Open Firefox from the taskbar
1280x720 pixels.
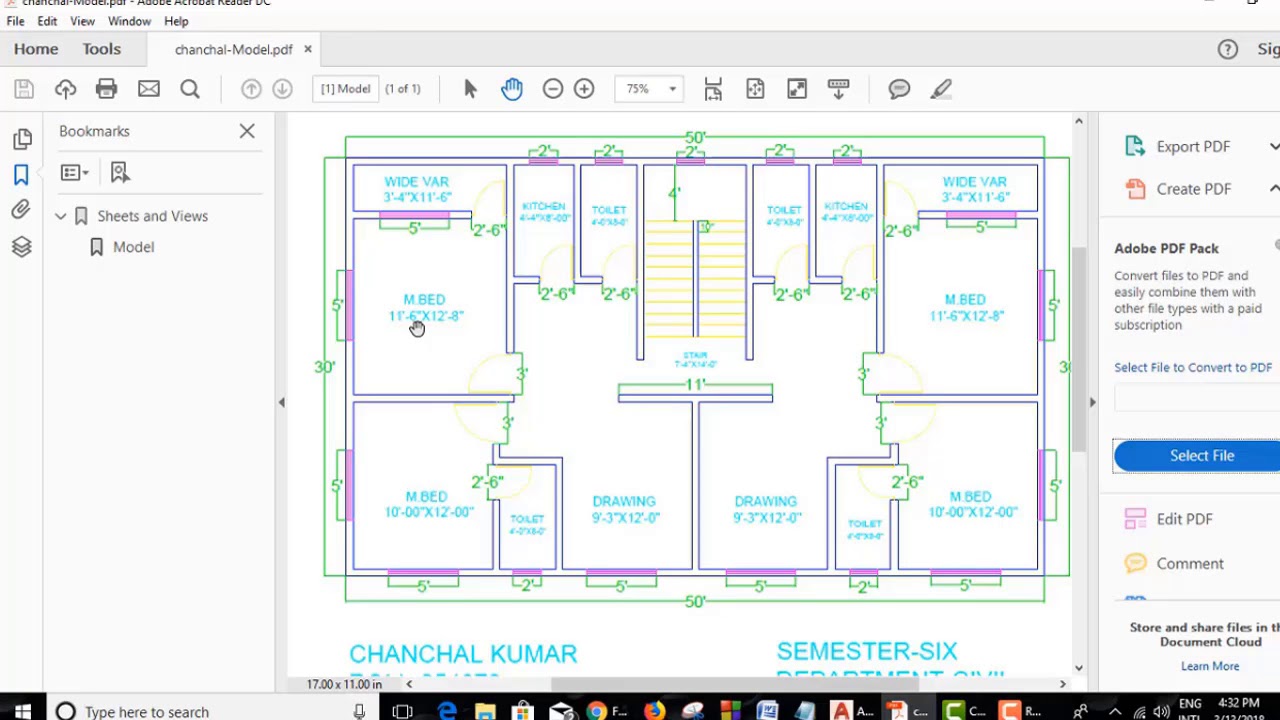654,711
